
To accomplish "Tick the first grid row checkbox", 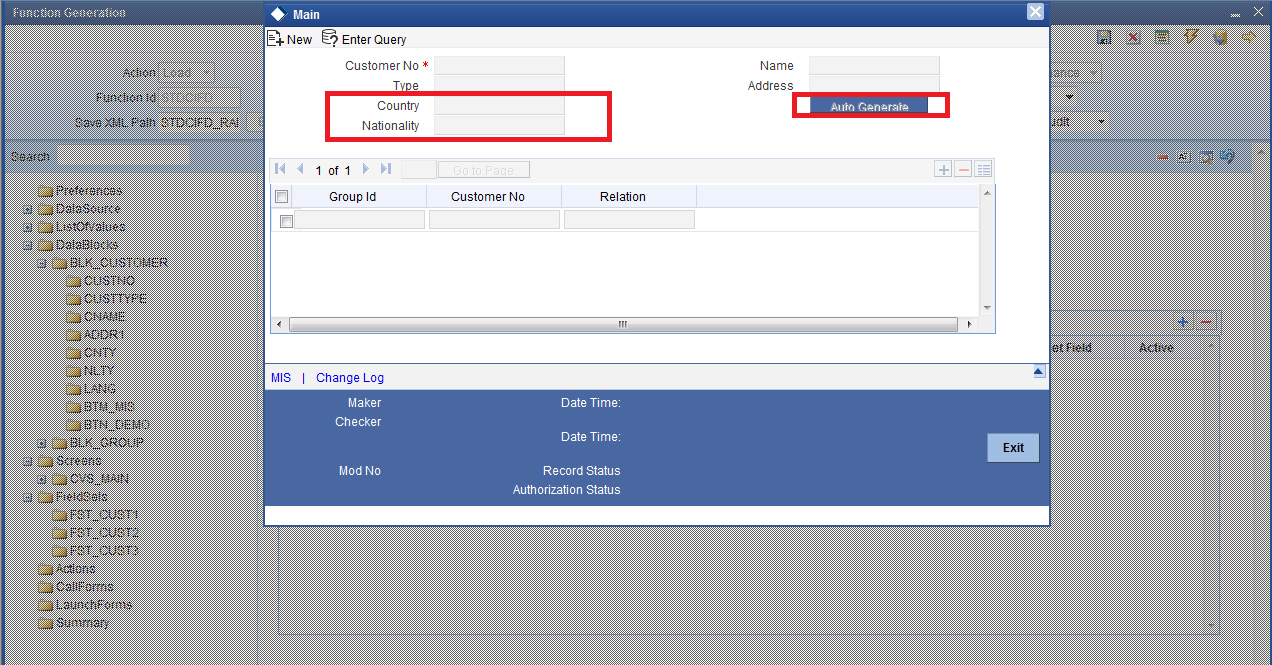I will (x=287, y=221).
